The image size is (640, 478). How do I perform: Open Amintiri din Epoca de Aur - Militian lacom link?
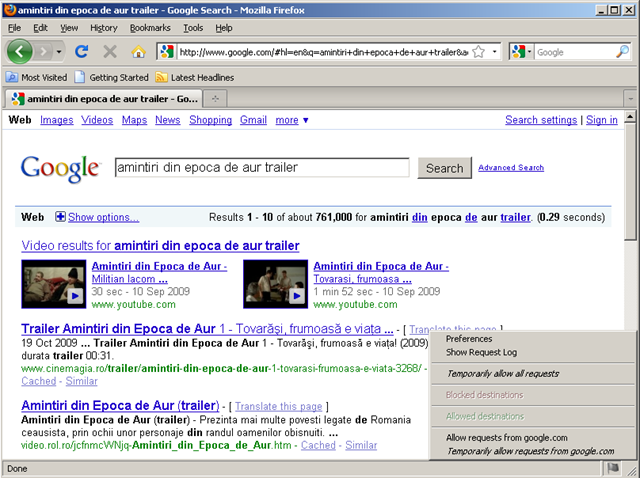click(x=159, y=273)
